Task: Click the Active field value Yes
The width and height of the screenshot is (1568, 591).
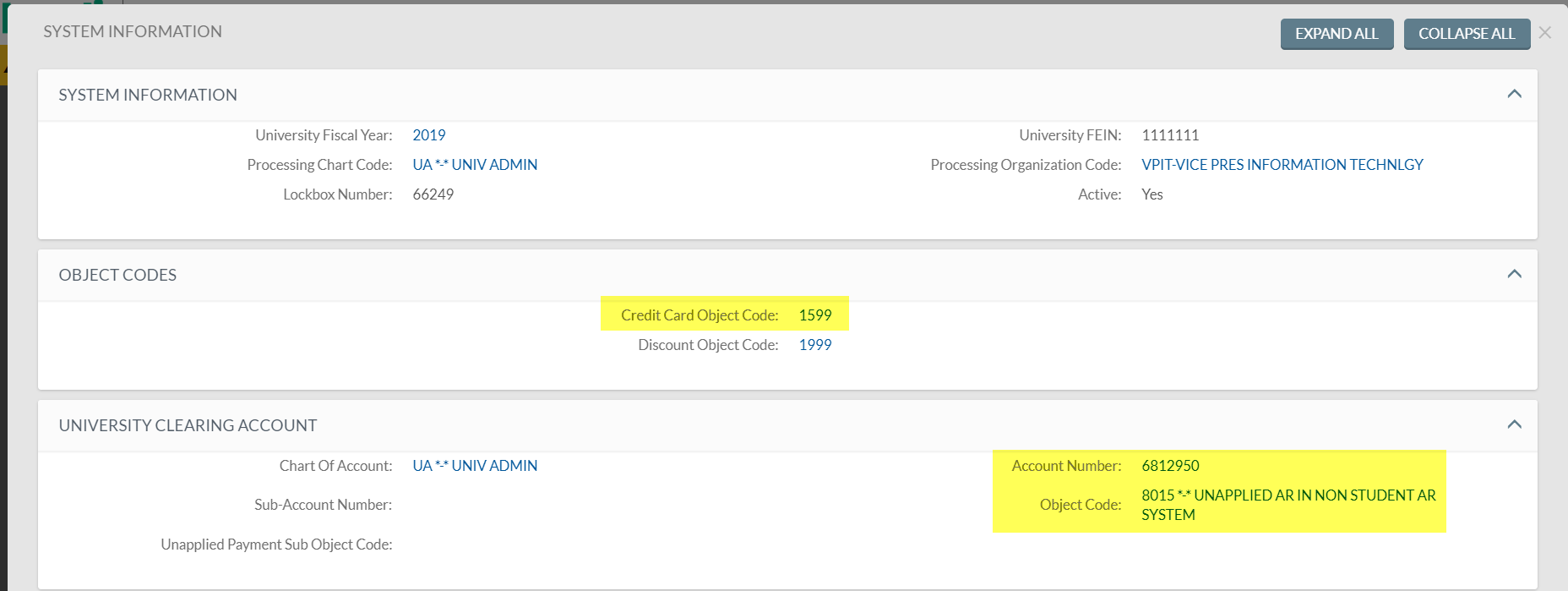Action: coord(1151,194)
